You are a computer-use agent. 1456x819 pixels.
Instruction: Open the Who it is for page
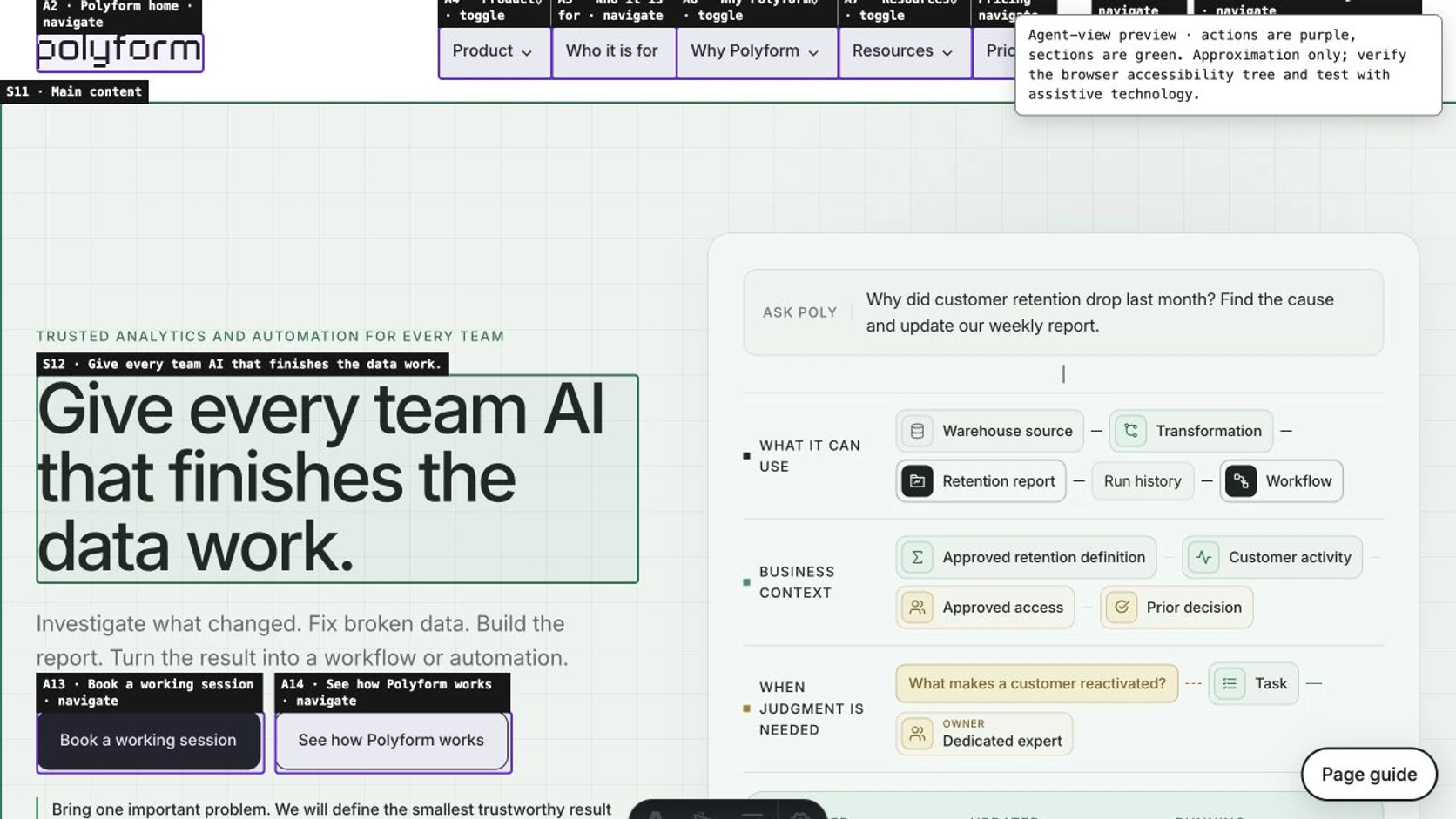[x=613, y=51]
